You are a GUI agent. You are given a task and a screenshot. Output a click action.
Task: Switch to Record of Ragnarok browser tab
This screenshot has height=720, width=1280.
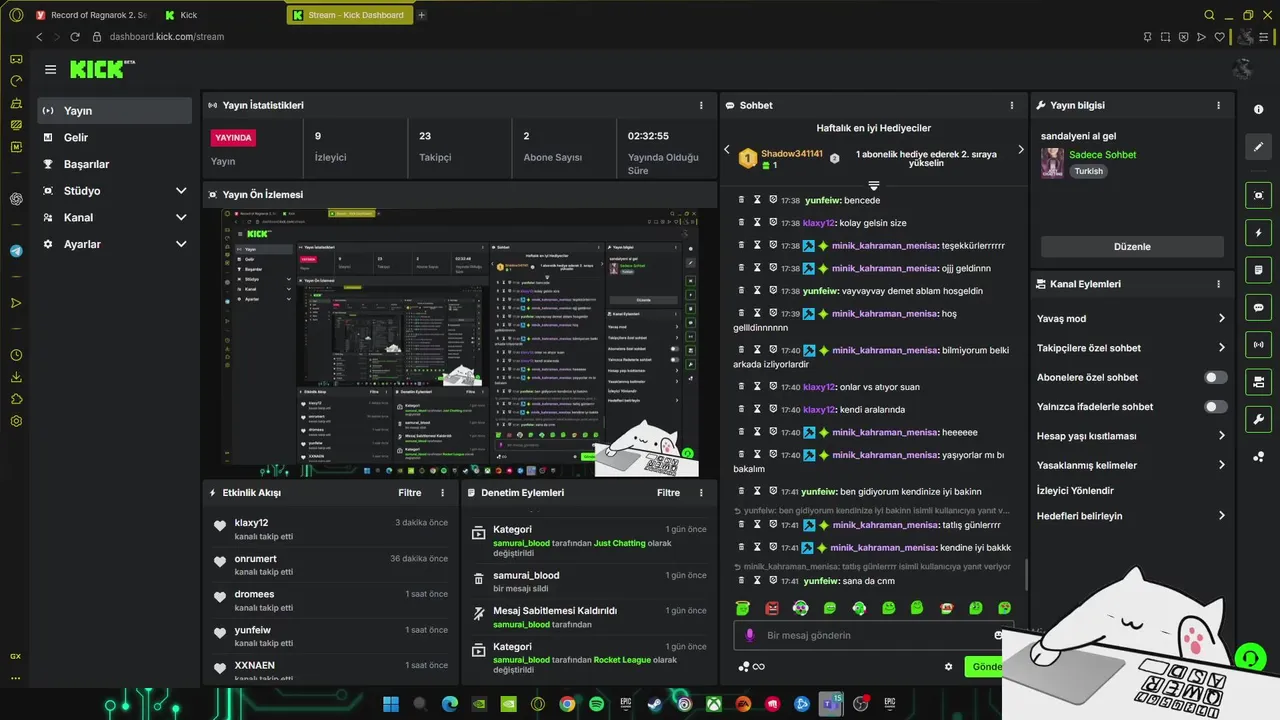[x=91, y=15]
